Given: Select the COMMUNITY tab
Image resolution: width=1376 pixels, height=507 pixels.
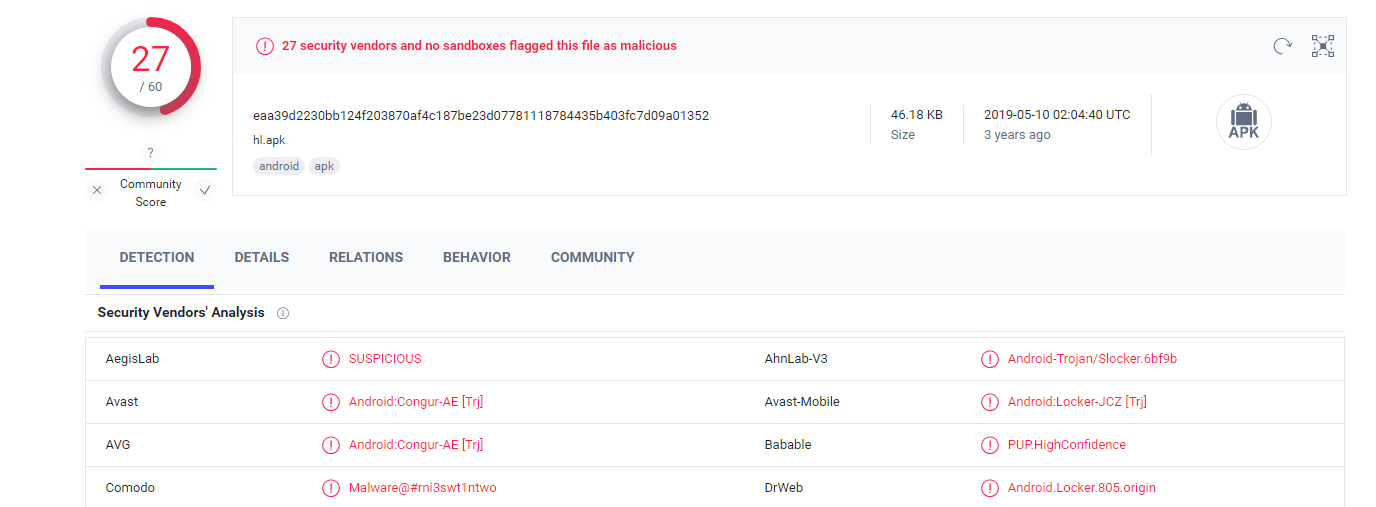Looking at the screenshot, I should (x=592, y=257).
